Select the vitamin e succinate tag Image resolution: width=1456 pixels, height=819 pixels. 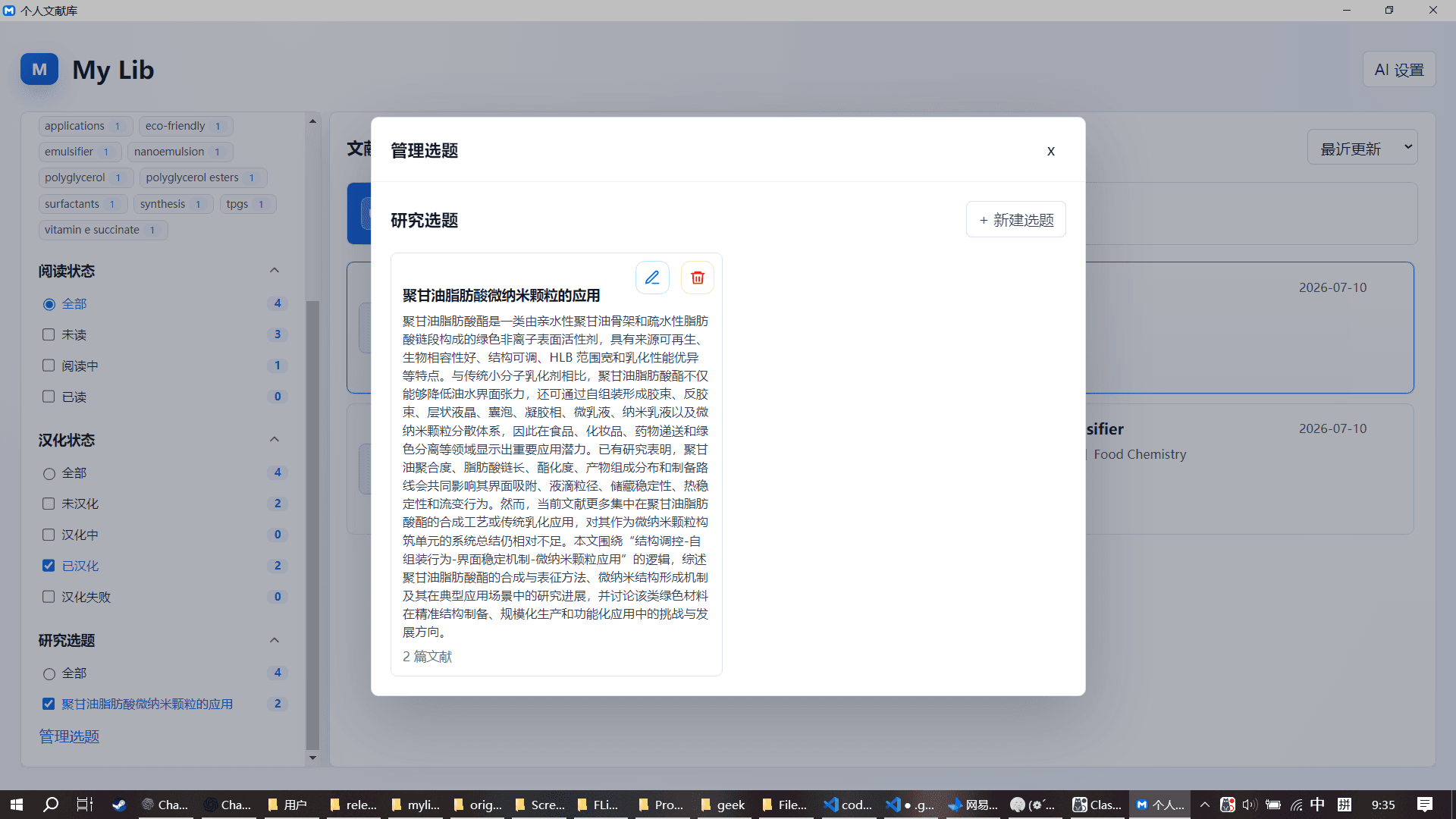point(103,230)
